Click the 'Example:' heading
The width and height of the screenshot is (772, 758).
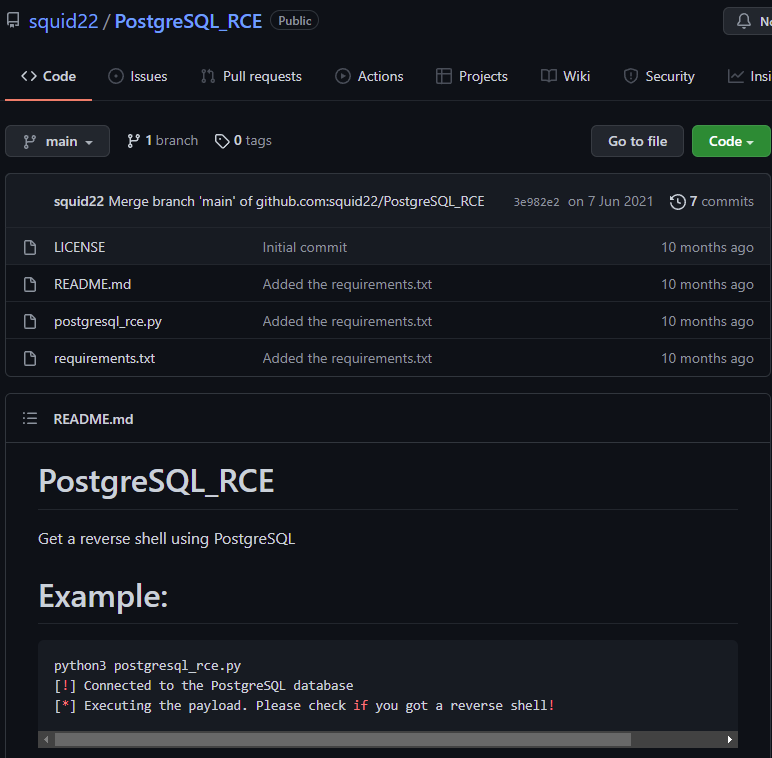click(x=103, y=596)
